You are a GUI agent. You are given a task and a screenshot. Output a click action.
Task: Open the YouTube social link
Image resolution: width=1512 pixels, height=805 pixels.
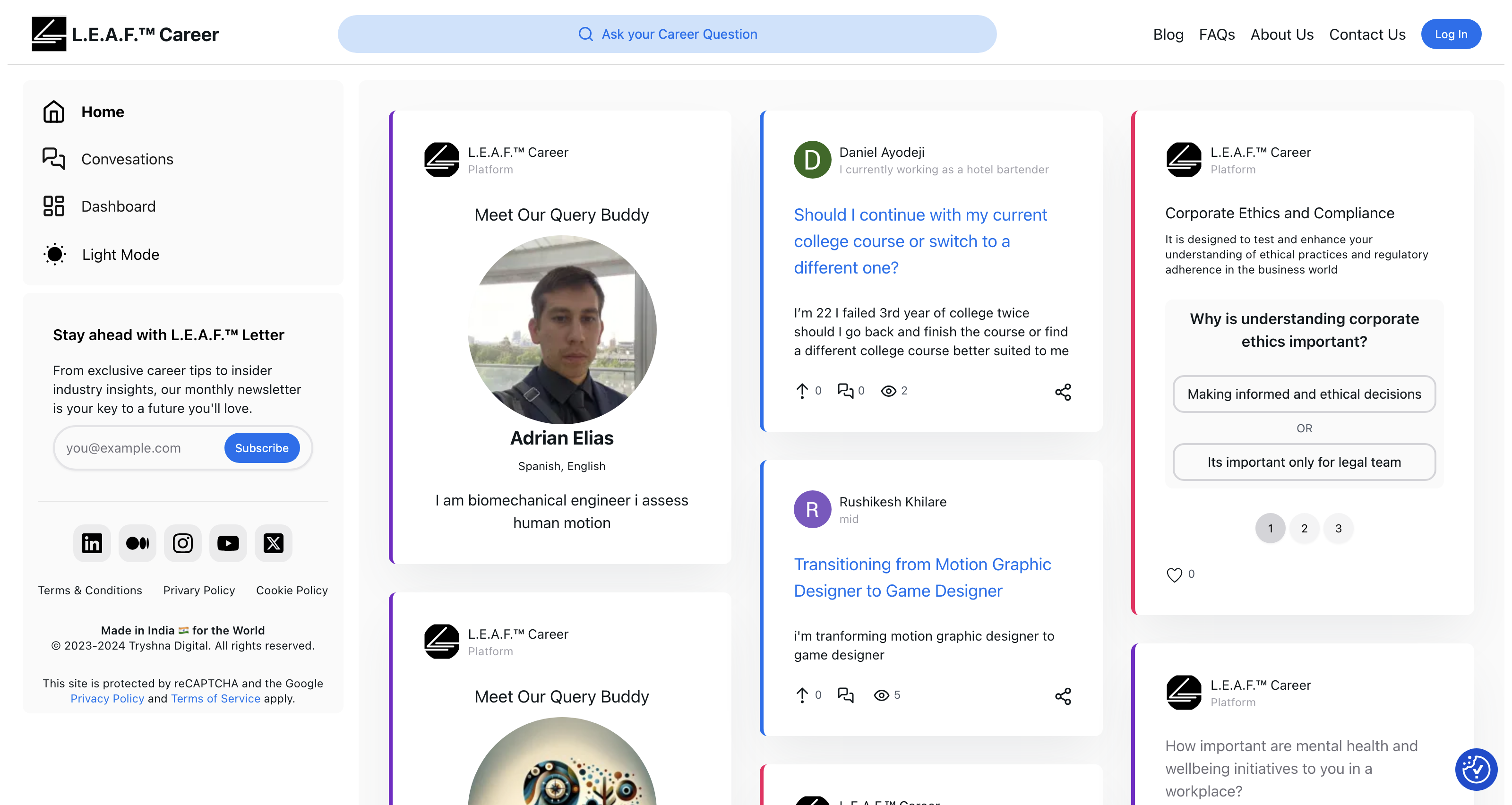(228, 543)
